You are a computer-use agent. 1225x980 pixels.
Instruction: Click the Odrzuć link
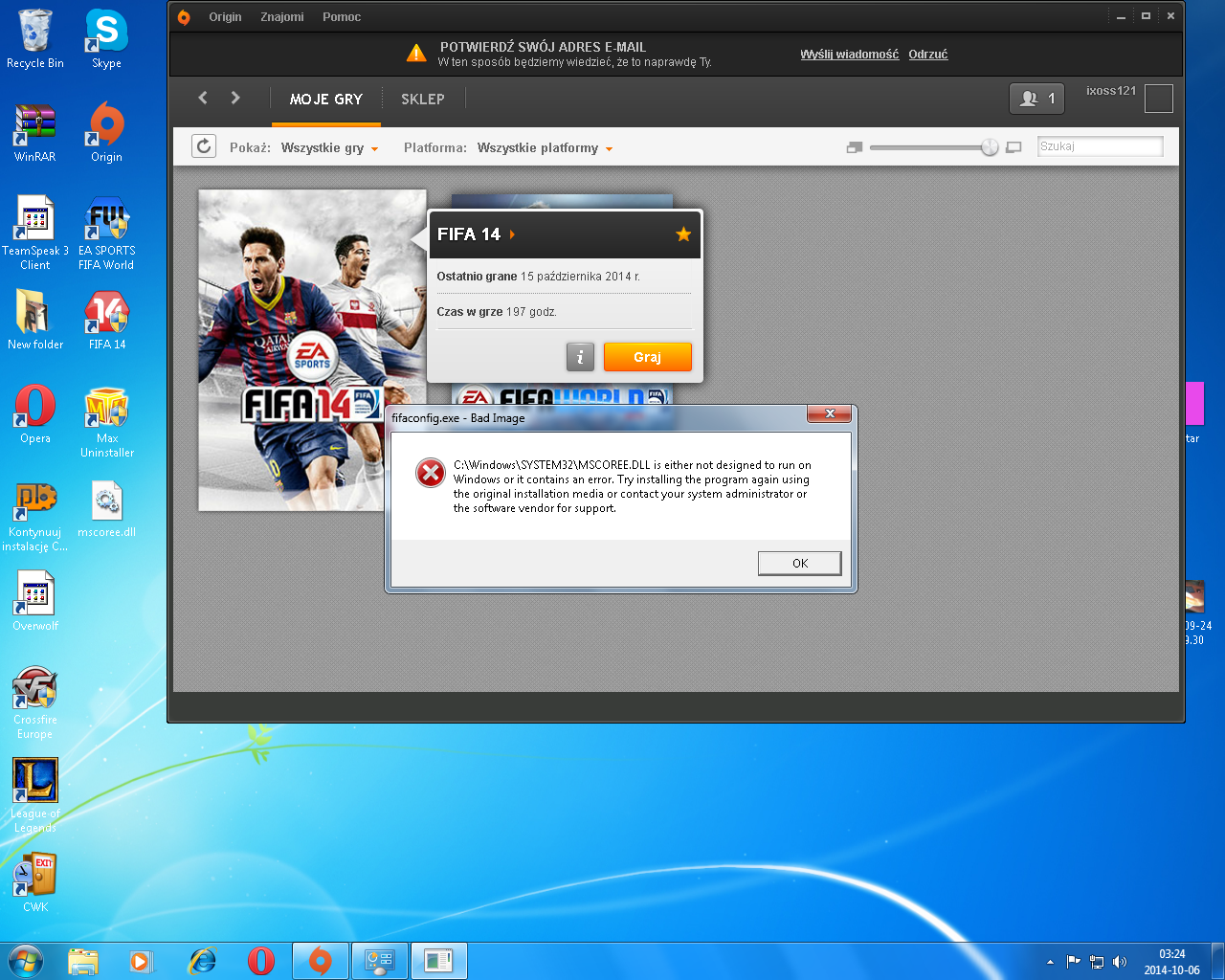coord(928,55)
